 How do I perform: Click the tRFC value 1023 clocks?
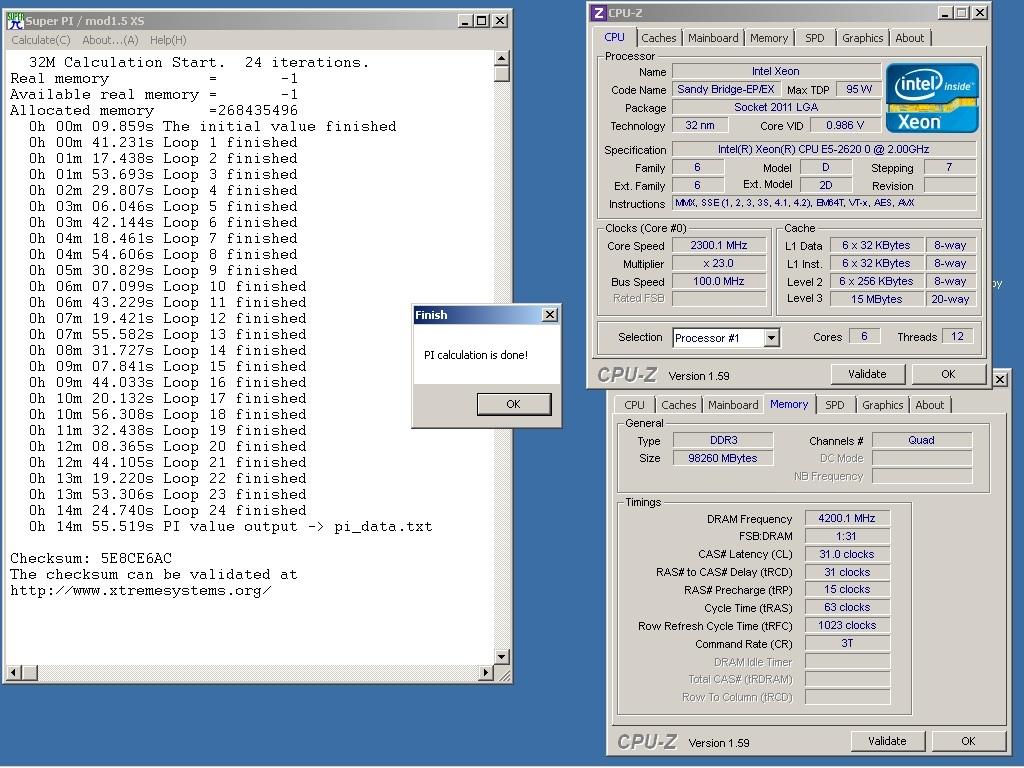tap(847, 626)
